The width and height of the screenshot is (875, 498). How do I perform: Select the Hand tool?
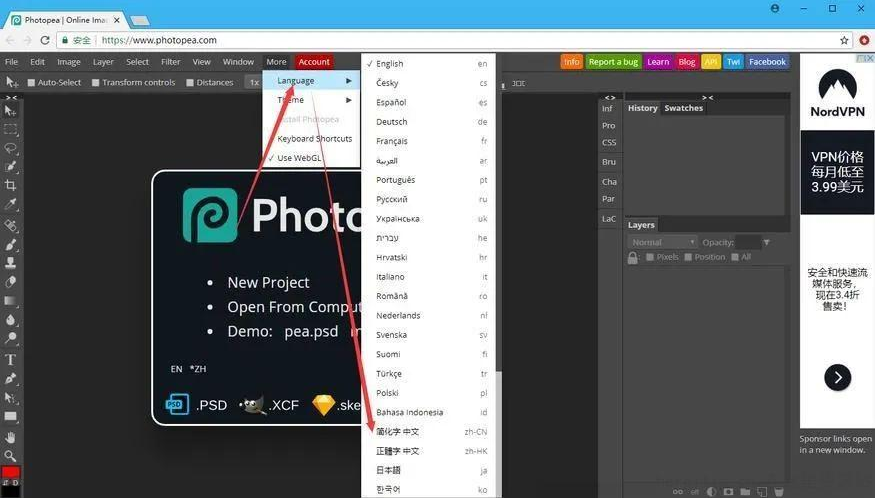point(11,437)
